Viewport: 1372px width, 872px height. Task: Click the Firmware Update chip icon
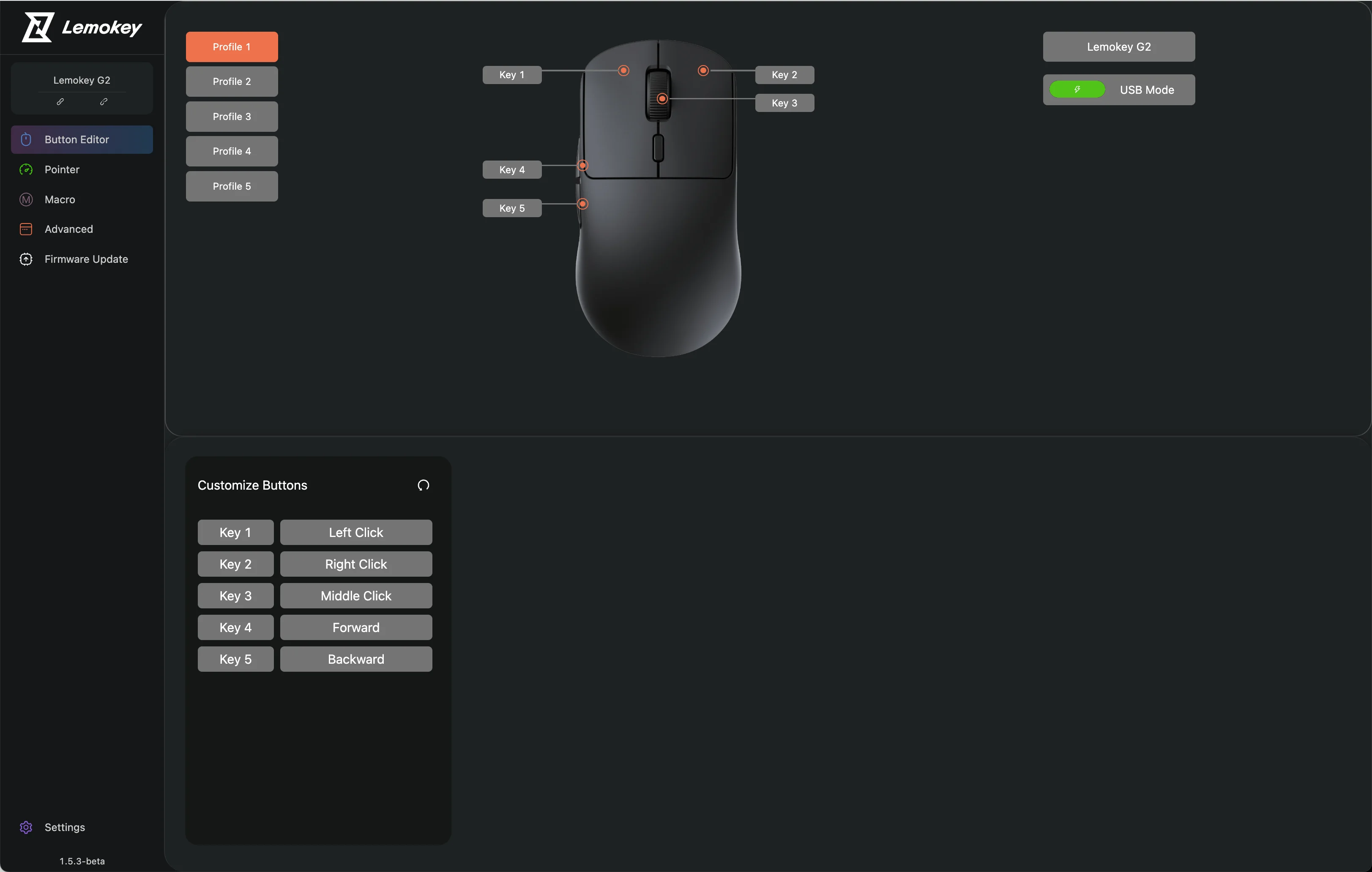coord(26,259)
